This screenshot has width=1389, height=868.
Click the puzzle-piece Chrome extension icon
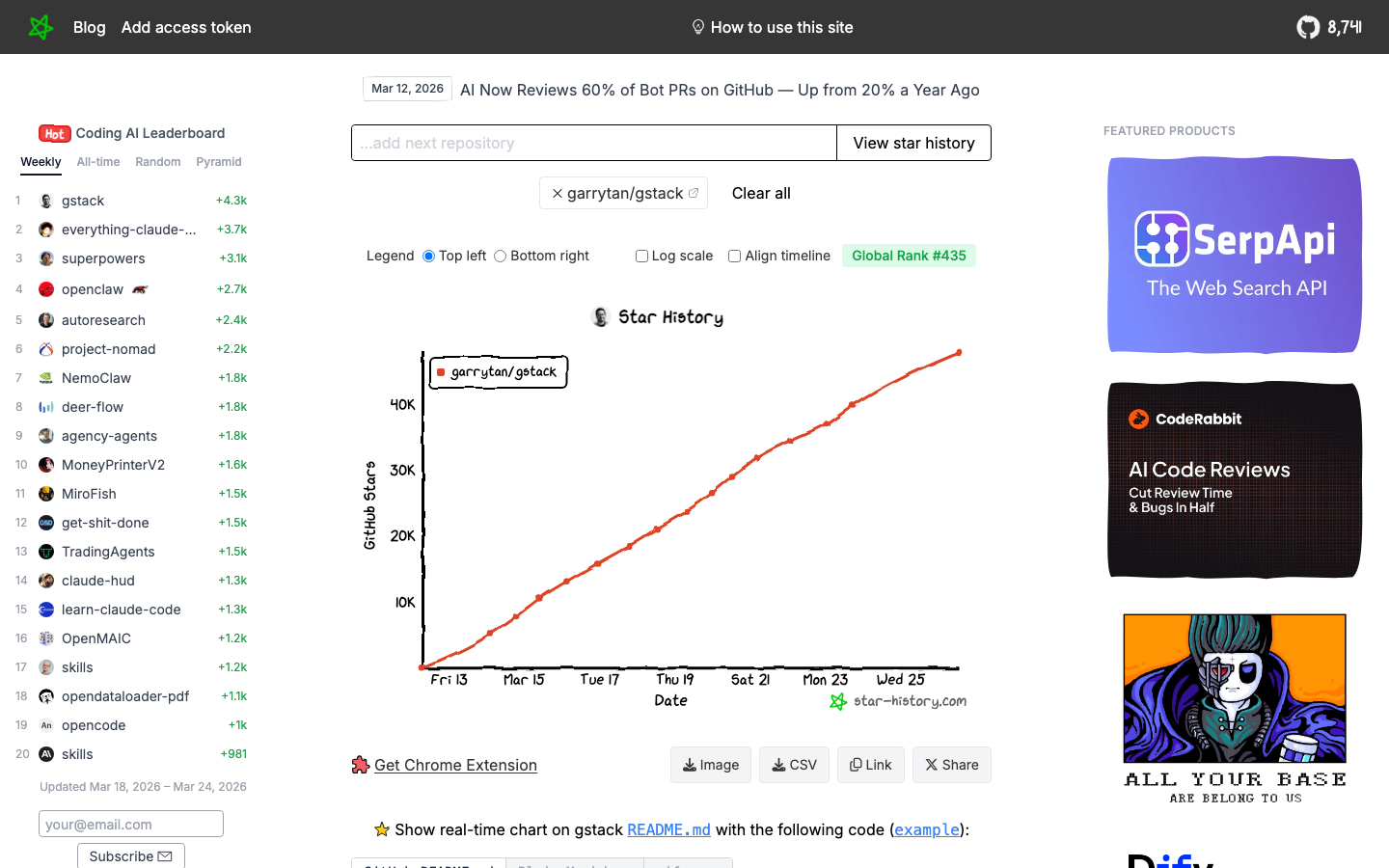click(x=361, y=765)
